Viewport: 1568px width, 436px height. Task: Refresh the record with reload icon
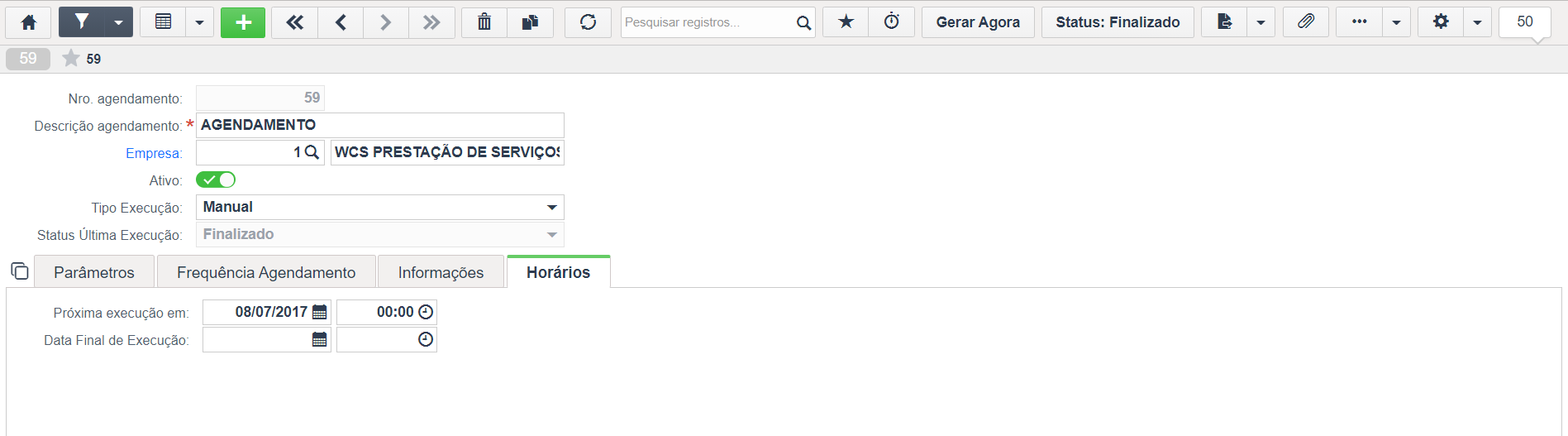coord(588,22)
